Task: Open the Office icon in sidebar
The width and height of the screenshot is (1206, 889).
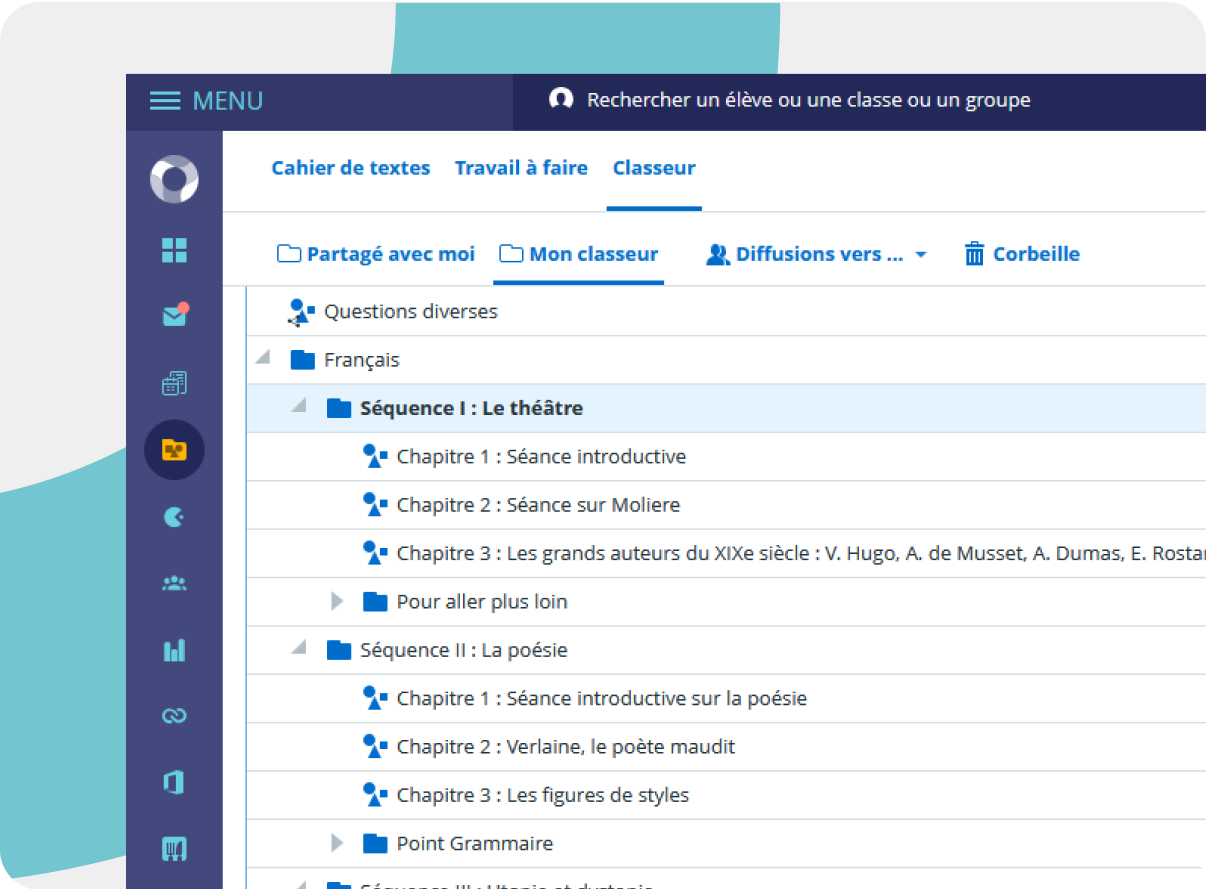Action: 174,782
